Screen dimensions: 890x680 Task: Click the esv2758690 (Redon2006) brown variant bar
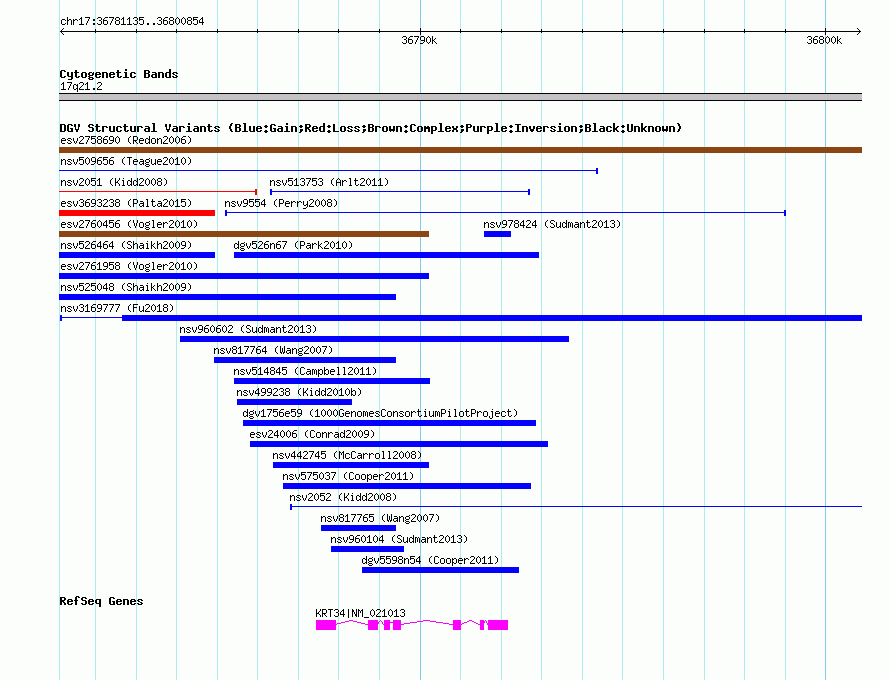coord(460,150)
